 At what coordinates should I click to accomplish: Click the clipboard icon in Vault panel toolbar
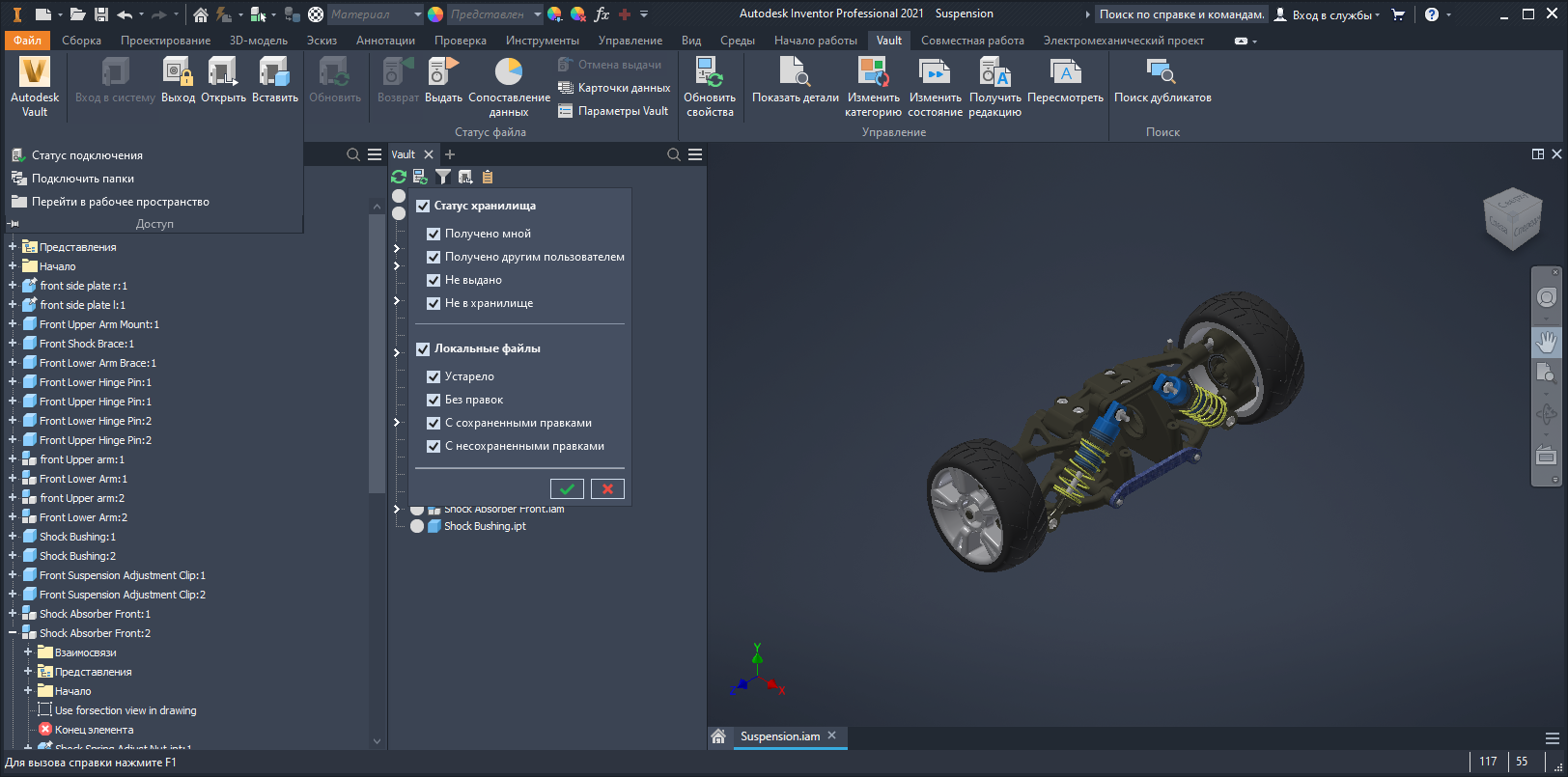pos(488,177)
